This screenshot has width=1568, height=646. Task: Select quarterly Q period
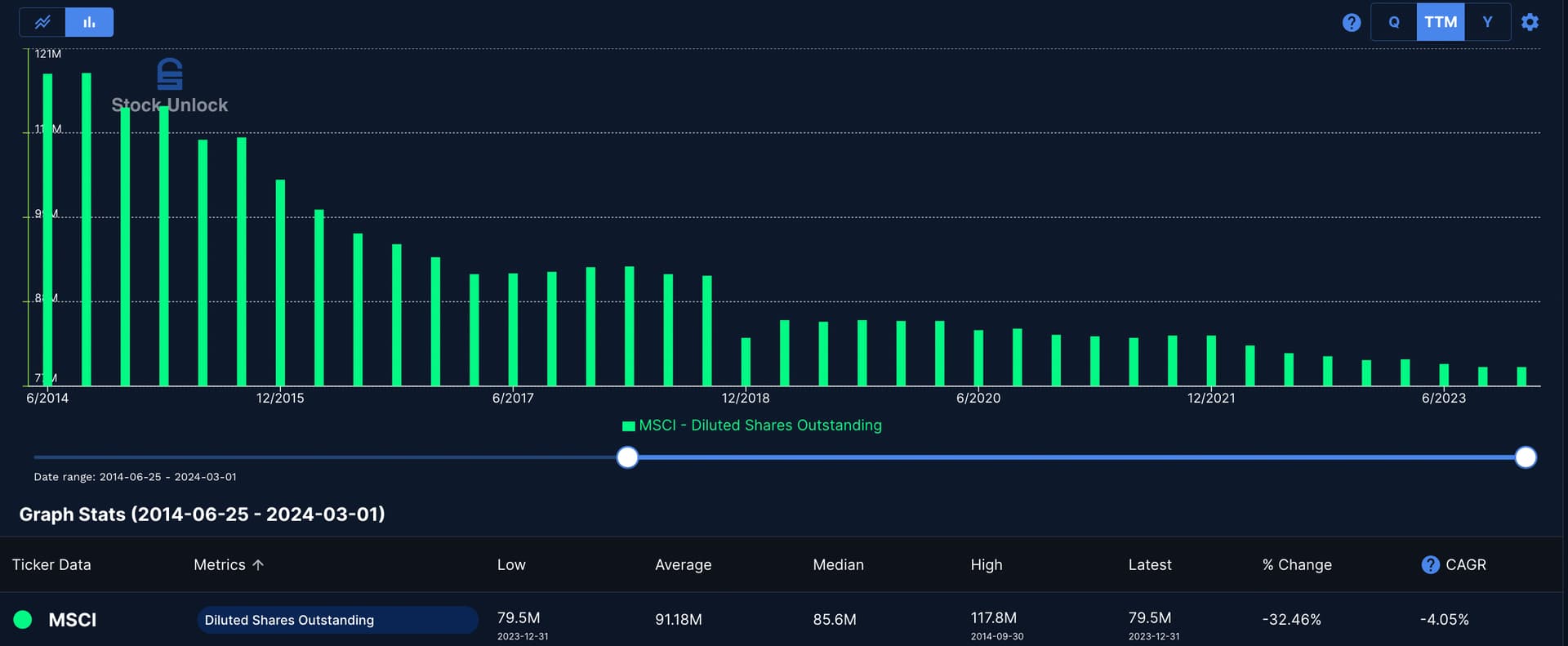[1394, 22]
